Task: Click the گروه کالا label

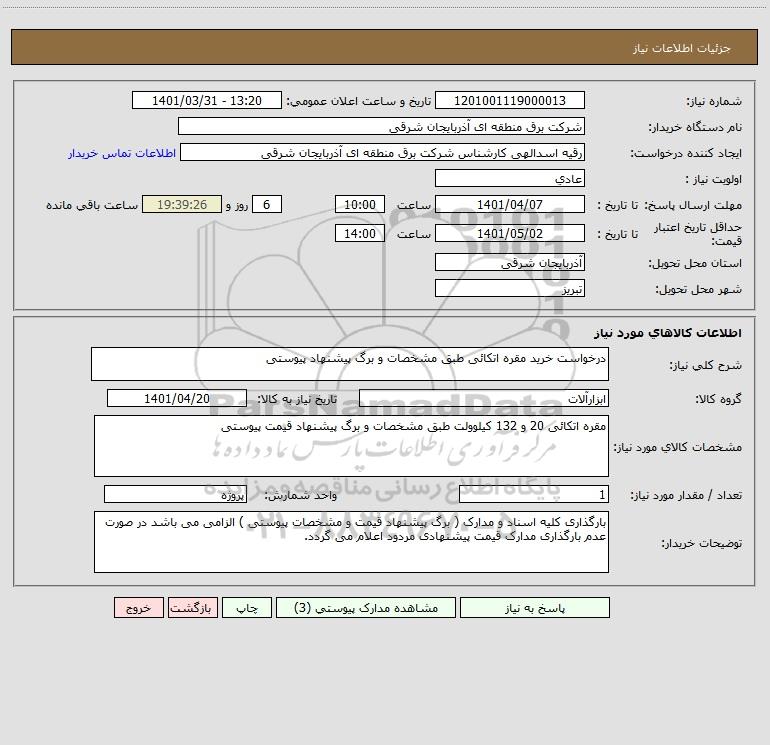Action: click(x=718, y=399)
